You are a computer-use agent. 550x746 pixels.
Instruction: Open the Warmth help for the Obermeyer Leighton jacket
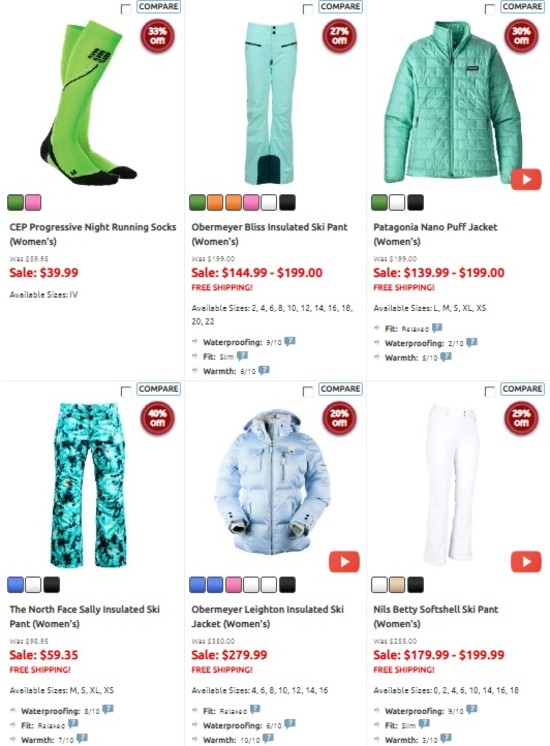pyautogui.click(x=268, y=738)
